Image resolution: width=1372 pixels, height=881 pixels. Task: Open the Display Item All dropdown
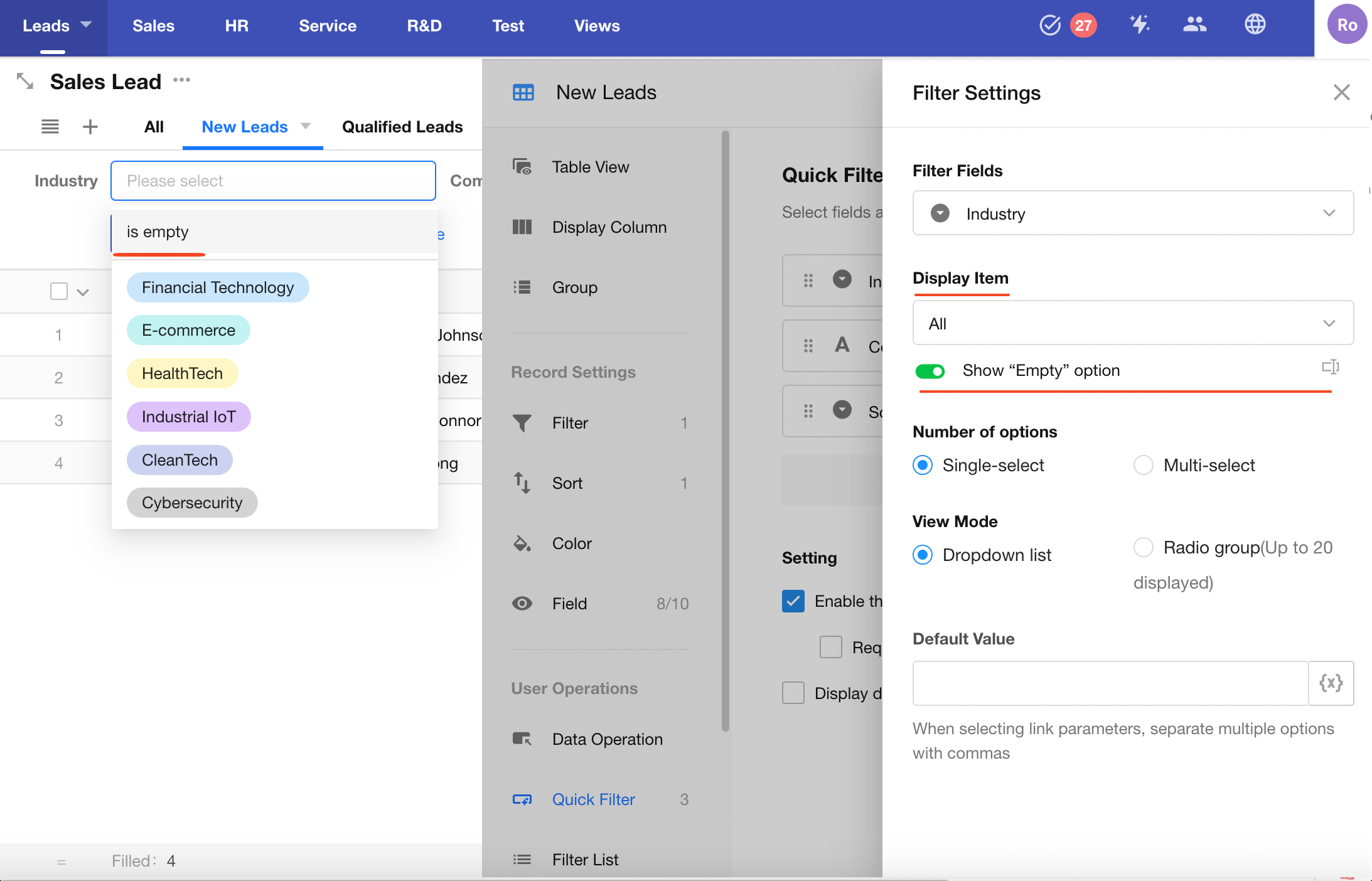tap(1132, 323)
